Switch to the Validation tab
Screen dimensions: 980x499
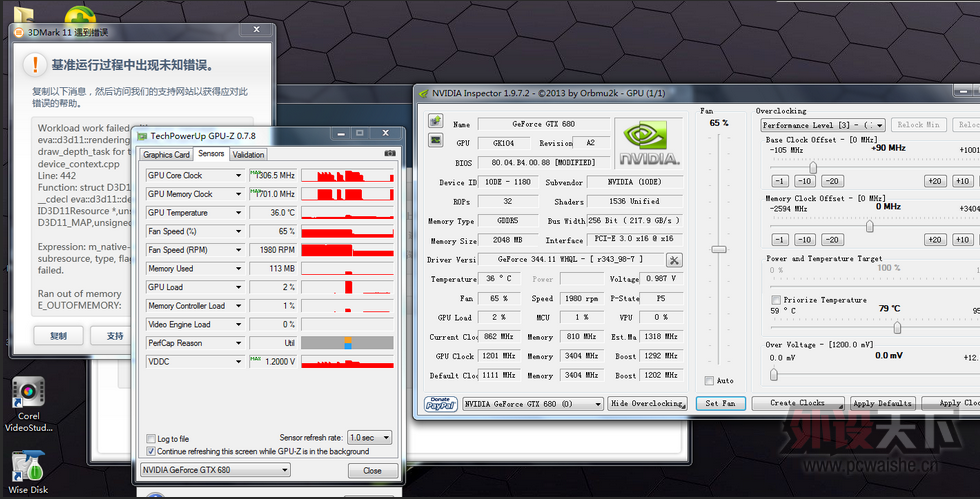[x=249, y=154]
